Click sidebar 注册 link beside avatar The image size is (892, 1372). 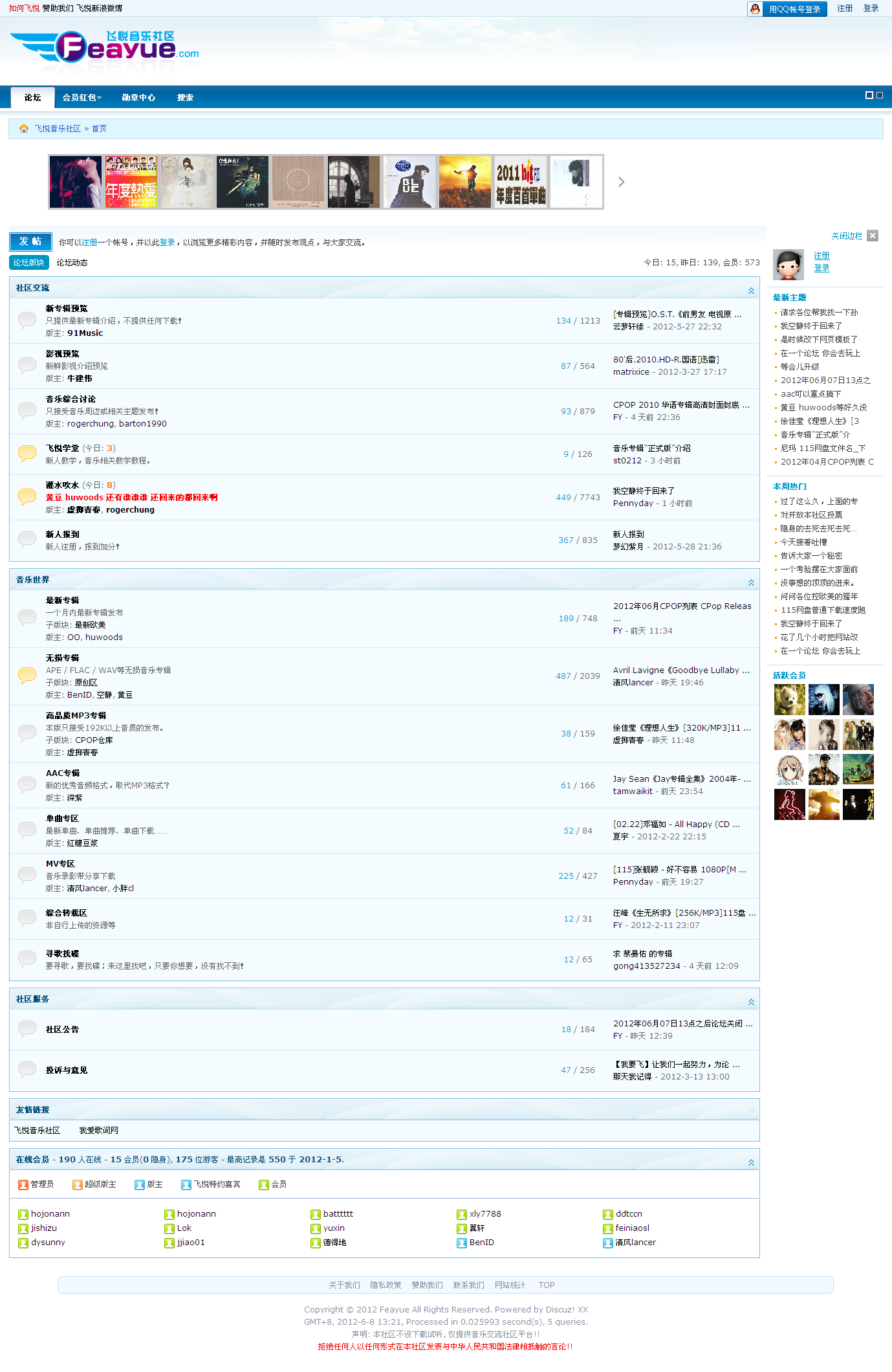tap(821, 256)
